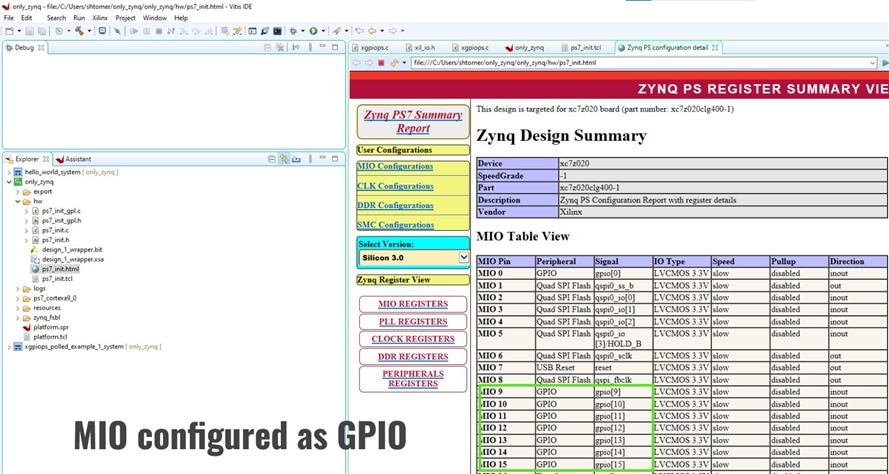Open the CLK Configurations link

pyautogui.click(x=395, y=186)
